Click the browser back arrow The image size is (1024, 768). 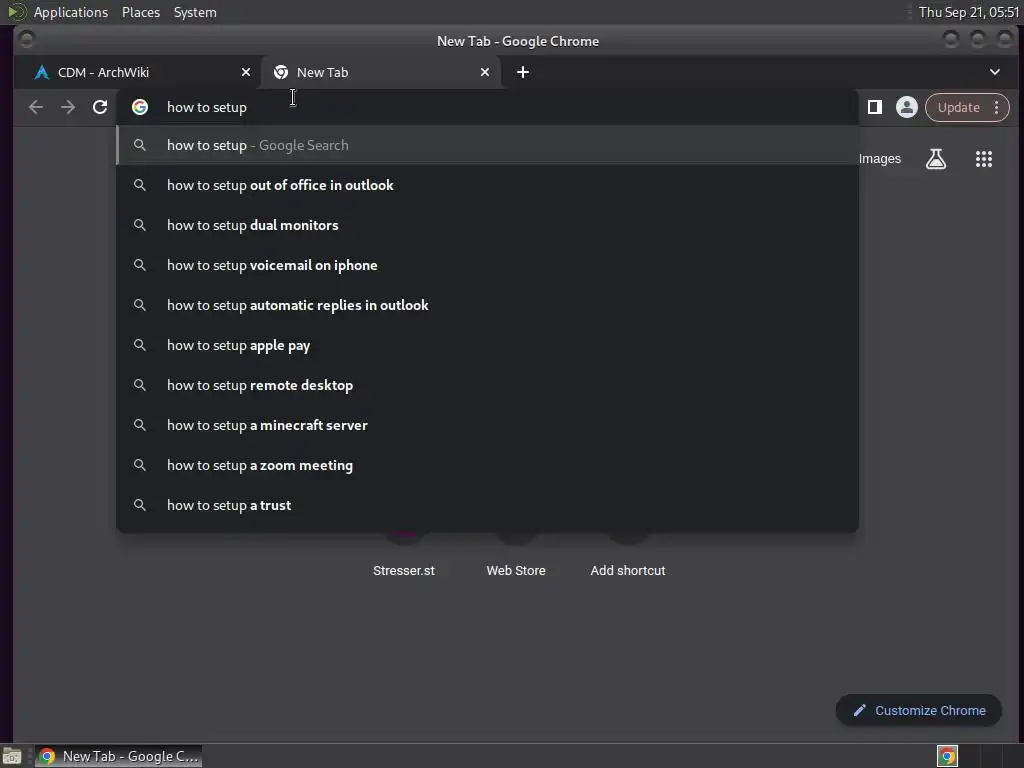36,107
